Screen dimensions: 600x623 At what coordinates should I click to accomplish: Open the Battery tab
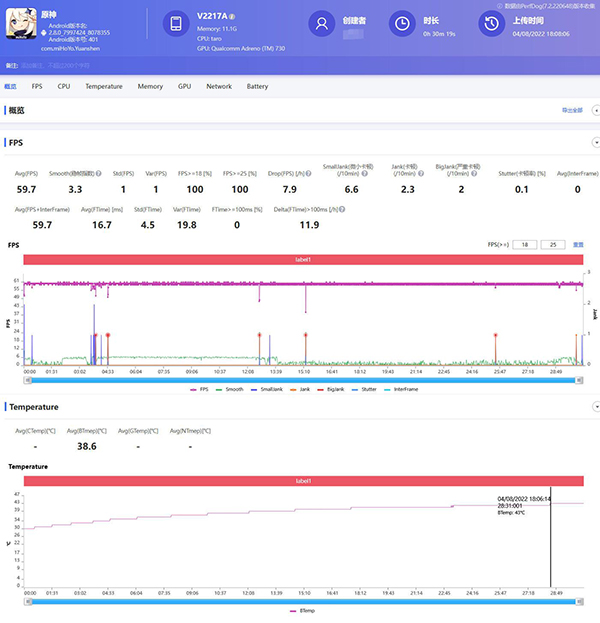(257, 87)
